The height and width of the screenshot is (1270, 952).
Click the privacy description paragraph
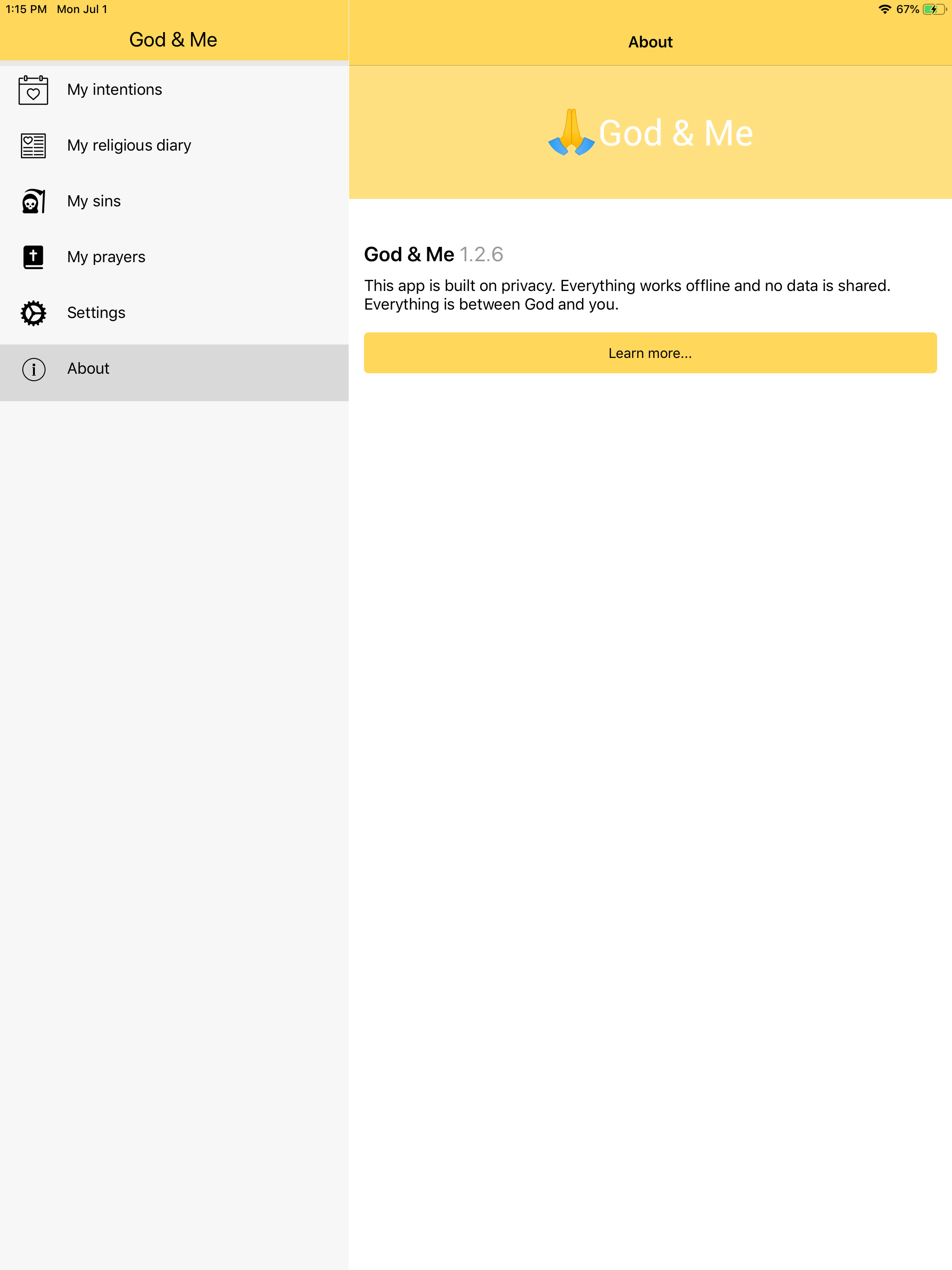627,295
